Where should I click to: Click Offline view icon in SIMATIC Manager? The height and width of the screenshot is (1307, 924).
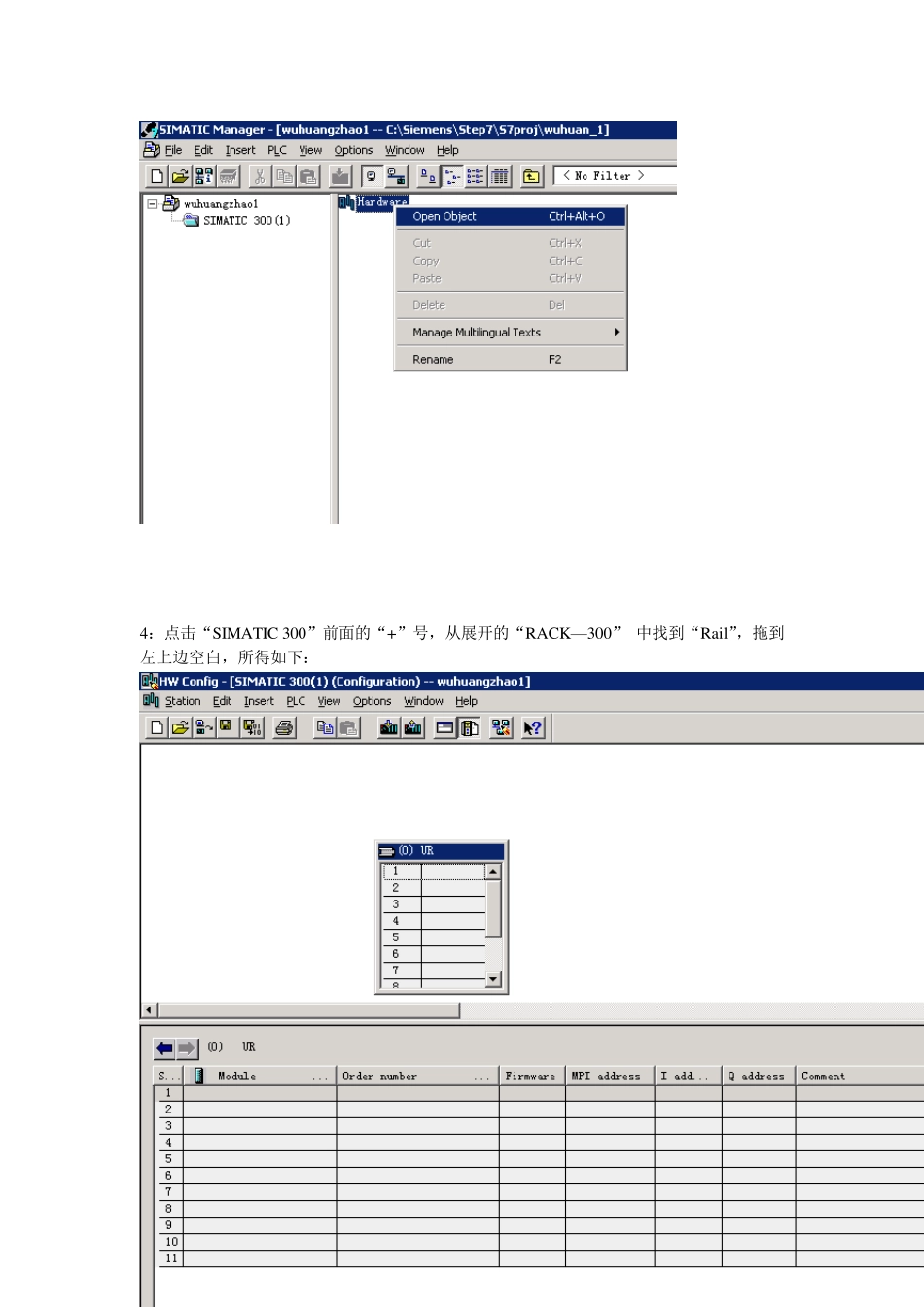click(396, 176)
